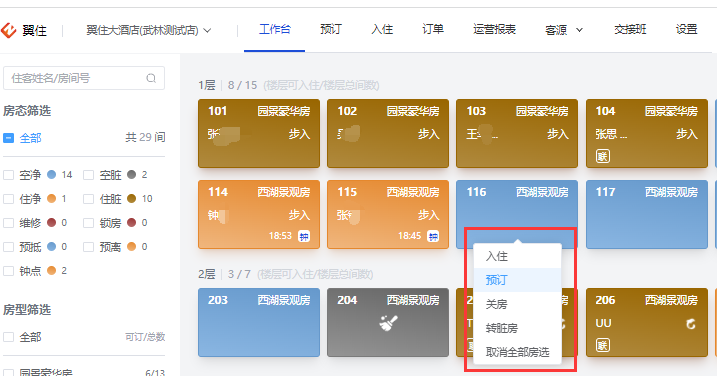The image size is (717, 376).
Task: Click the 2层 floor label
Action: [207, 274]
